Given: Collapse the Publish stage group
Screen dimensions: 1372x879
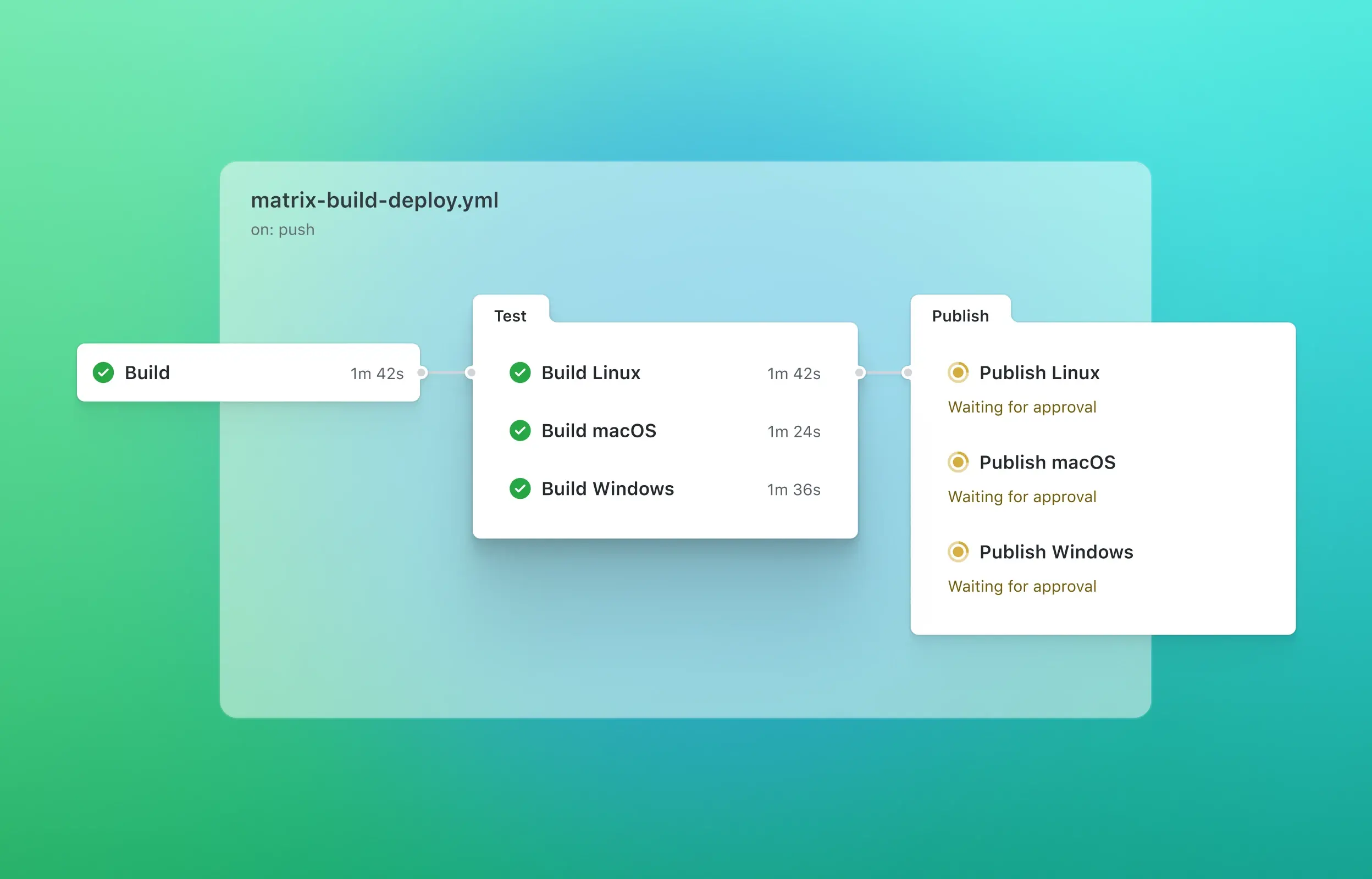Looking at the screenshot, I should click(960, 315).
